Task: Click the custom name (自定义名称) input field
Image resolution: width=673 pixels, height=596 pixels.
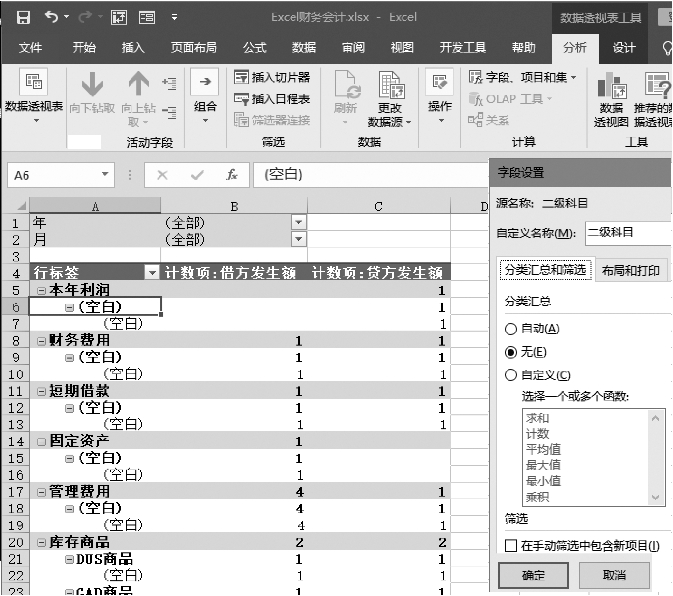Action: (x=627, y=232)
